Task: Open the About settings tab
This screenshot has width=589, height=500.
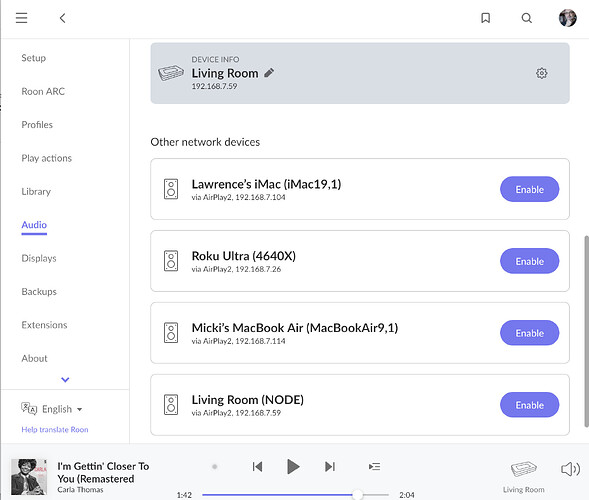Action: click(x=34, y=358)
